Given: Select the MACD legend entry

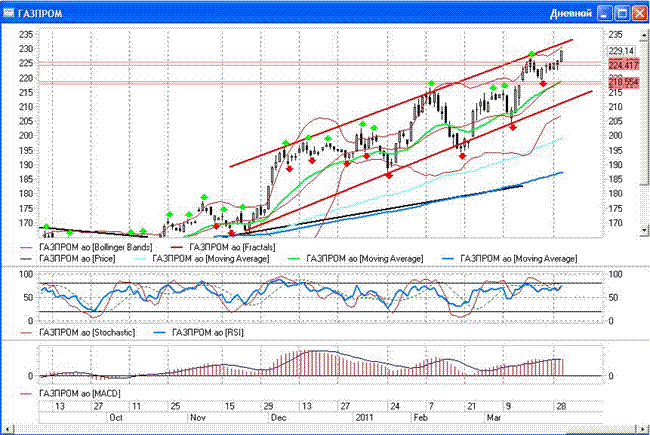Looking at the screenshot, I should click(x=71, y=393).
